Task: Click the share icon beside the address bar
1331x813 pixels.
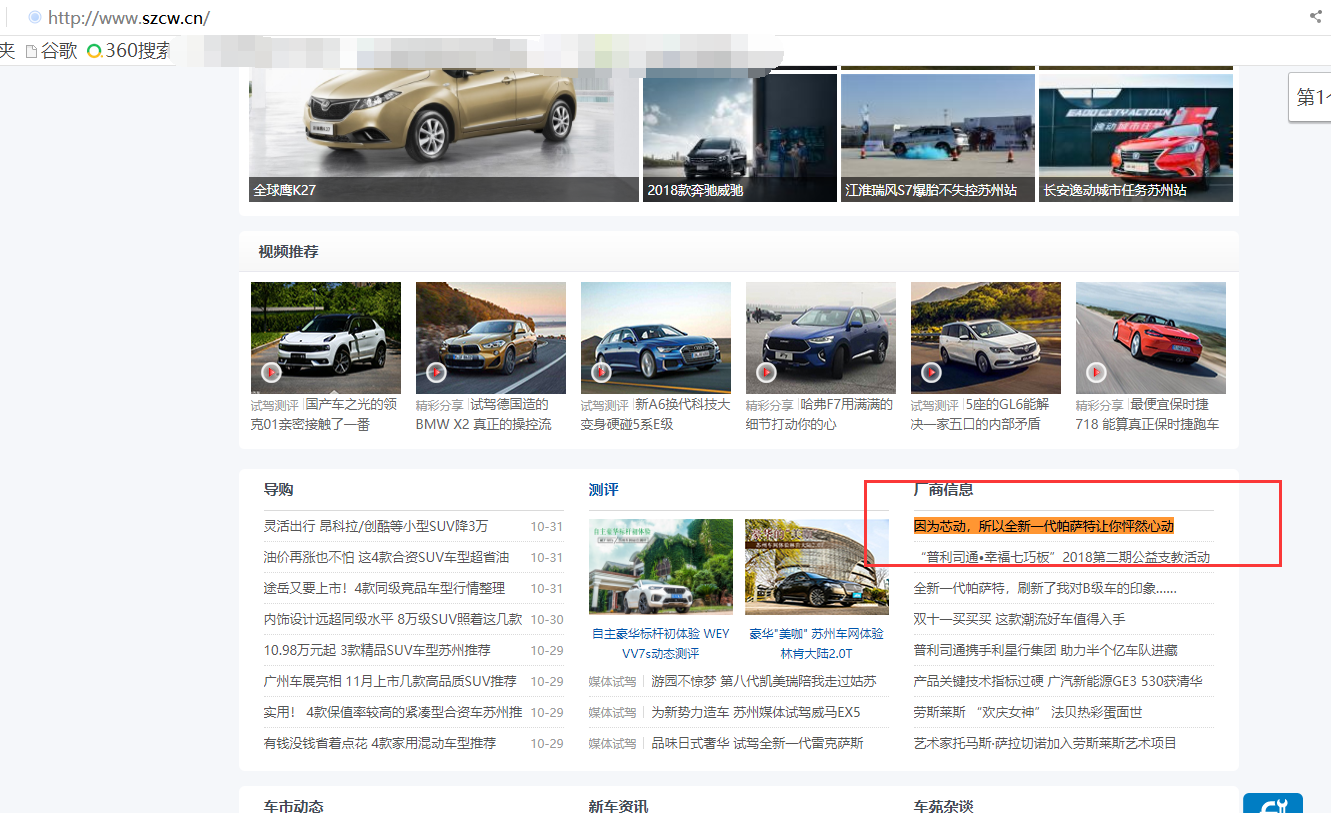Action: pos(1315,16)
